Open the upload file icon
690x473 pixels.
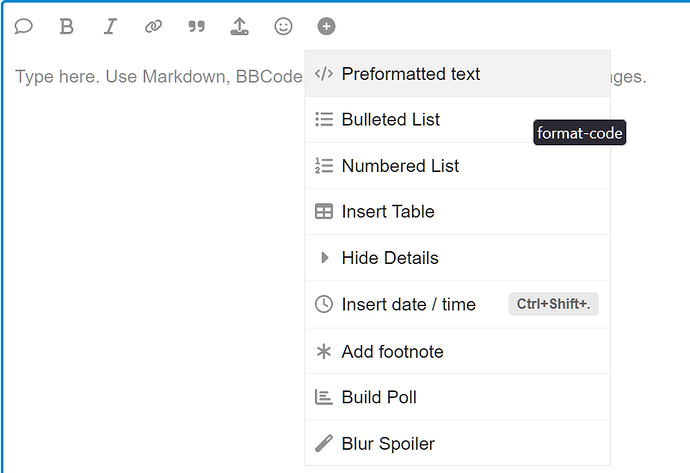239,26
